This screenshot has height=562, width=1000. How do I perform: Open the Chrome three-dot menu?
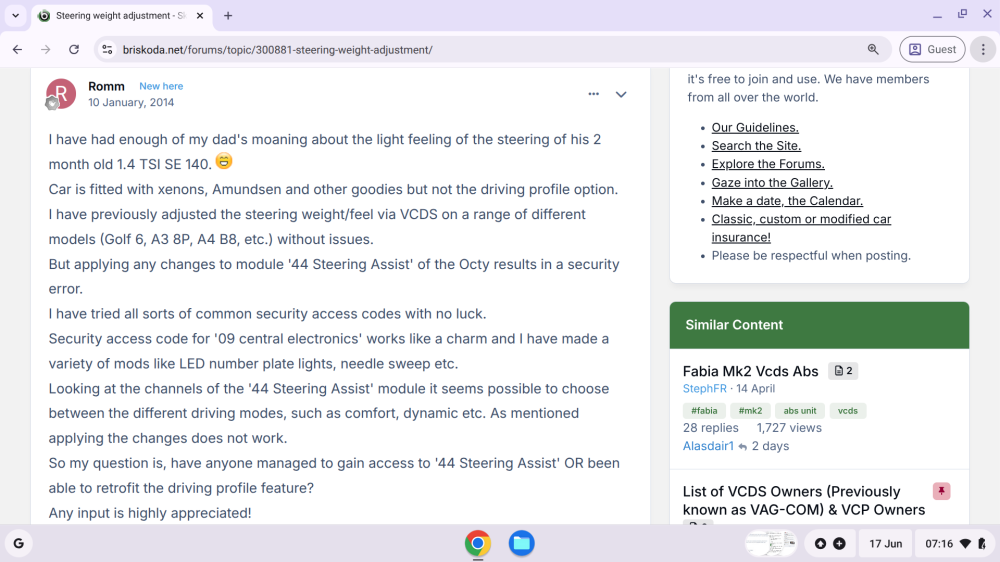click(x=983, y=49)
